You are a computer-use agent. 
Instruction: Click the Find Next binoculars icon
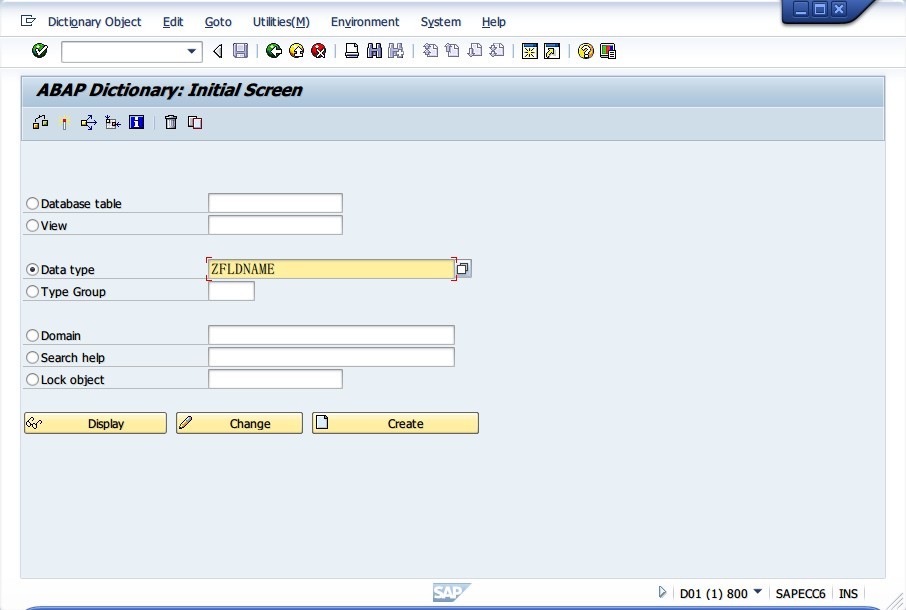click(x=396, y=51)
